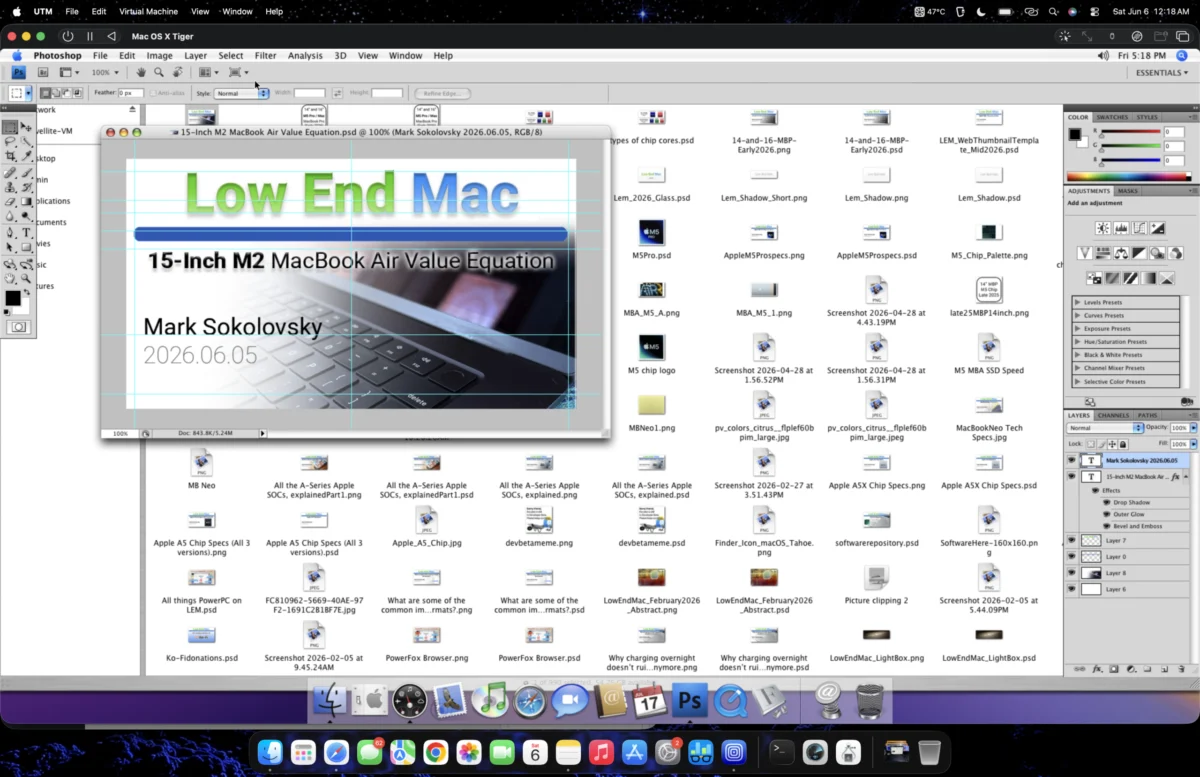Toggle the lock all layer button
The width and height of the screenshot is (1200, 777).
(x=1123, y=444)
